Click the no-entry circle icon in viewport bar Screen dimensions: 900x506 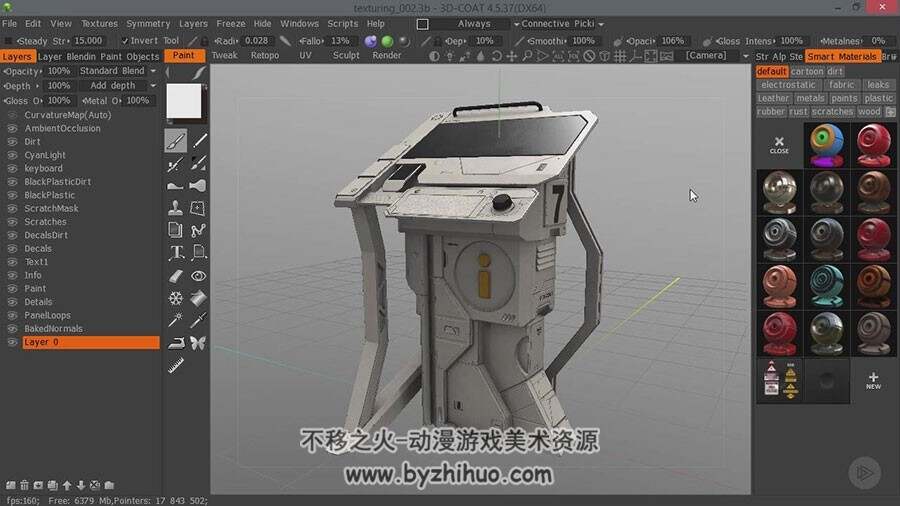(589, 56)
